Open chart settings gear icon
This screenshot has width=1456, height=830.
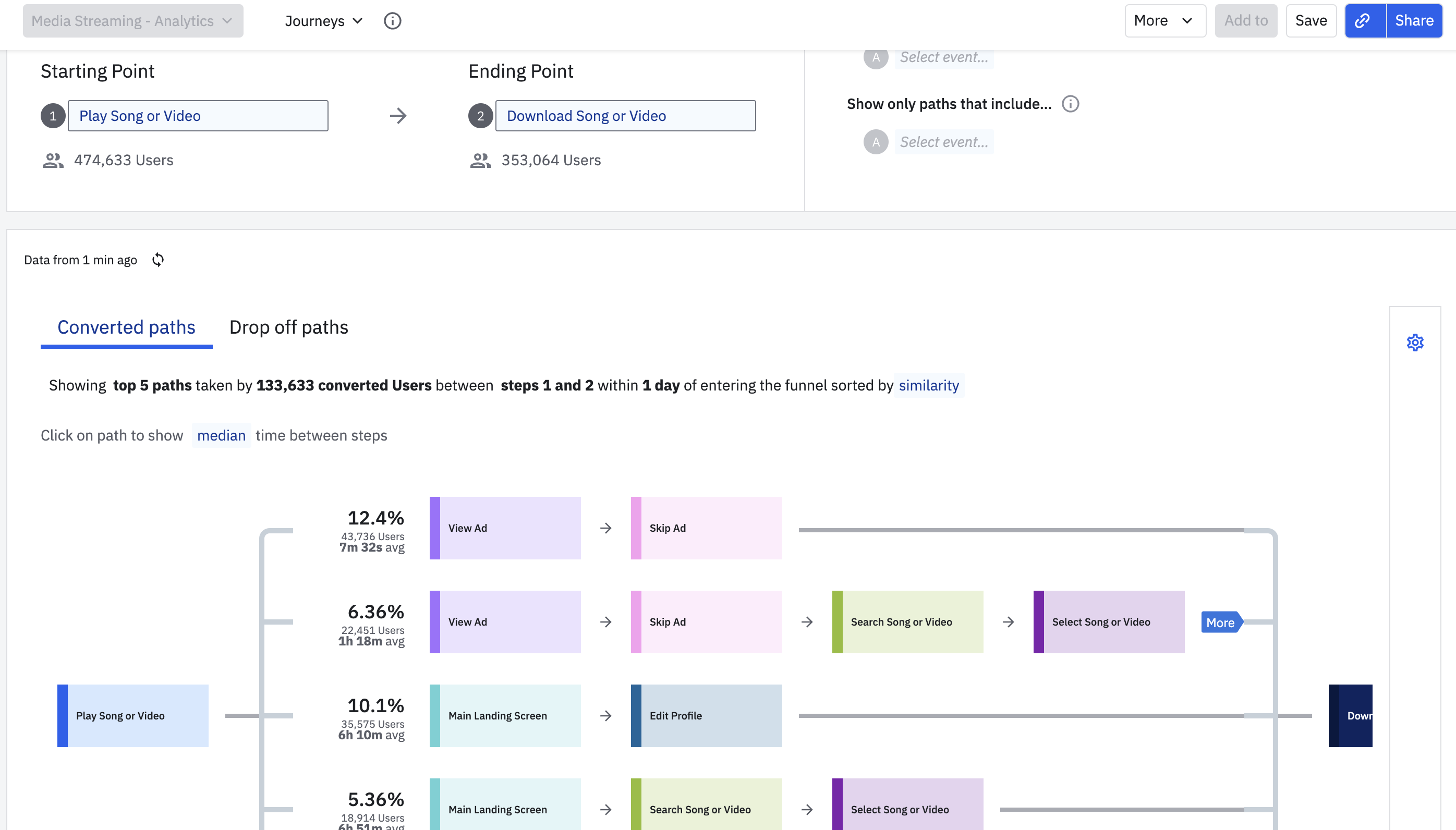(1415, 343)
